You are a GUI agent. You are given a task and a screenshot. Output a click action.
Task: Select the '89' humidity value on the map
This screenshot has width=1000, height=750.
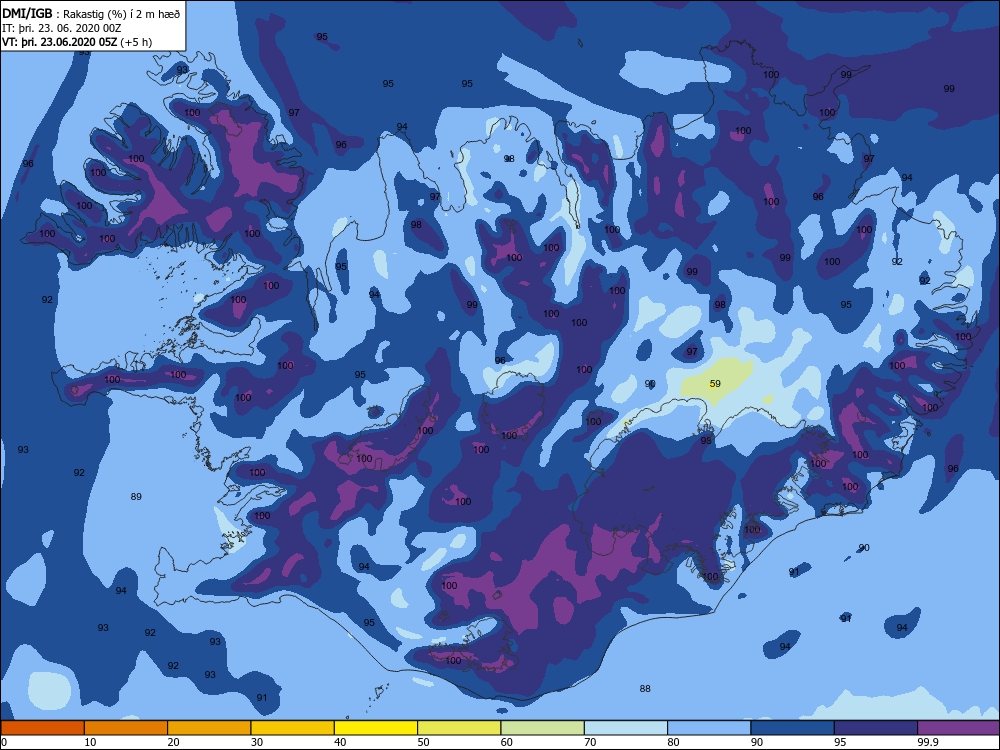[x=136, y=496]
